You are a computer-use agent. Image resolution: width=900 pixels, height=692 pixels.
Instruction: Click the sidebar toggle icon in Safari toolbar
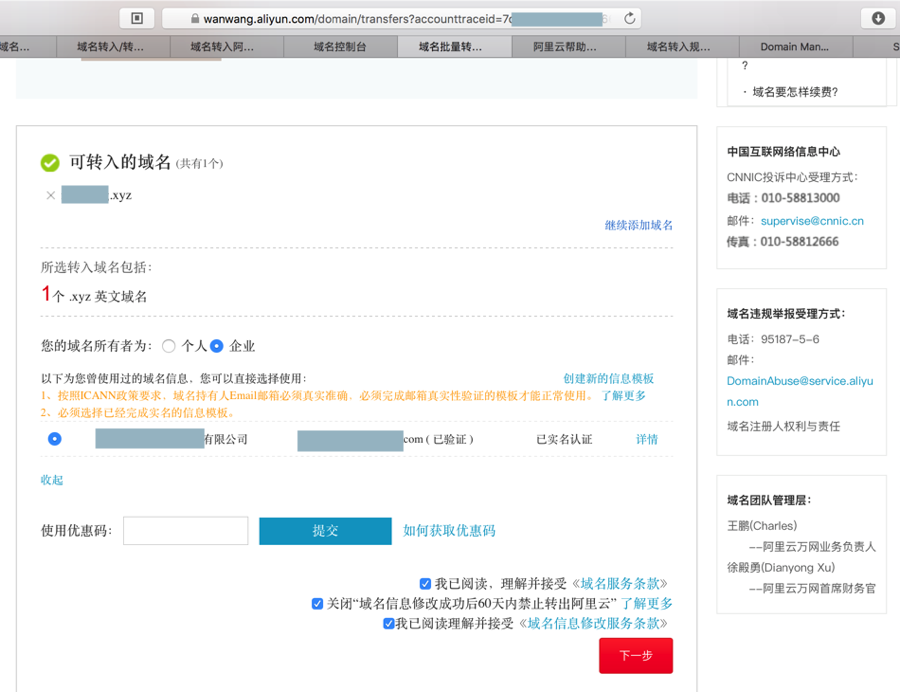137,18
